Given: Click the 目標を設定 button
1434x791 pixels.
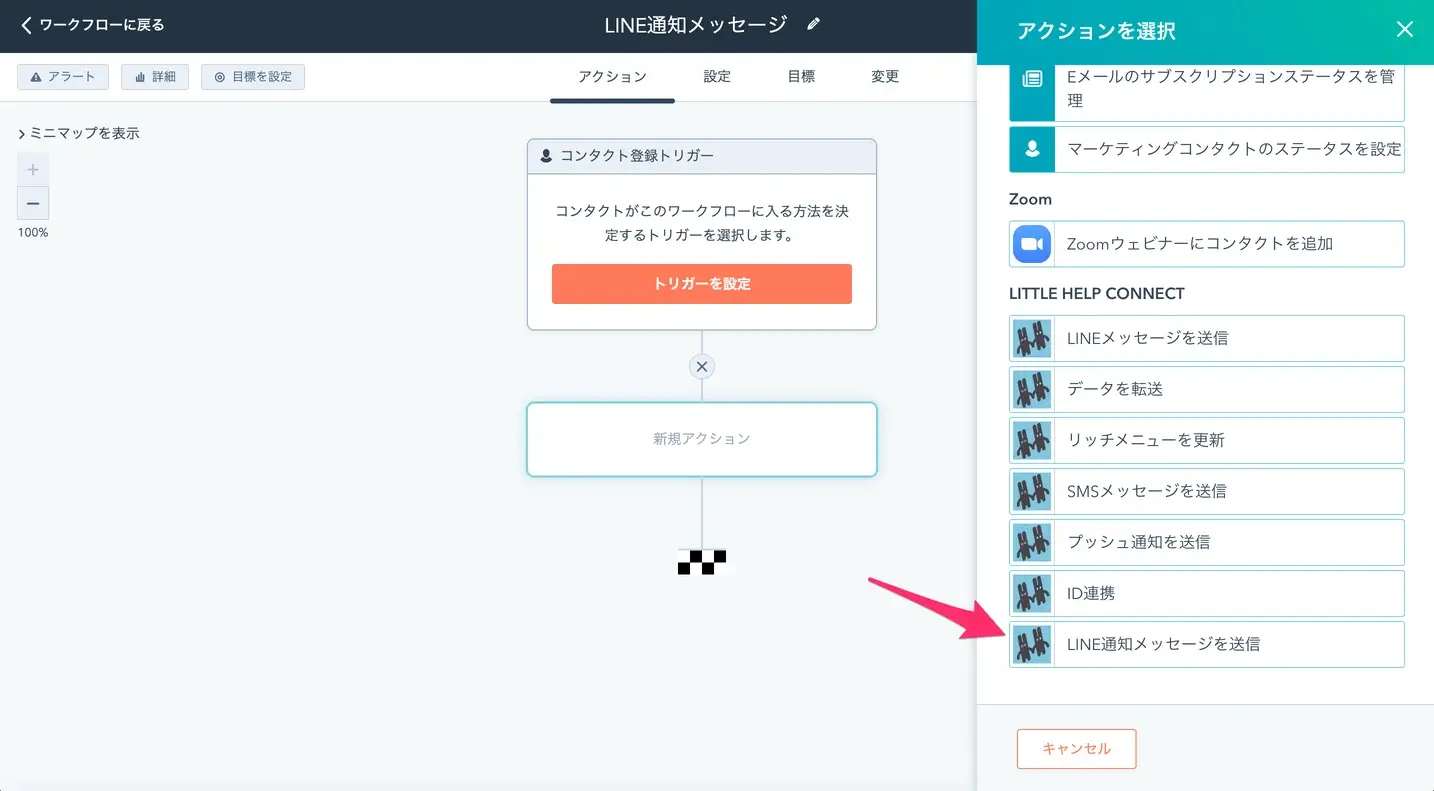Looking at the screenshot, I should 253,77.
